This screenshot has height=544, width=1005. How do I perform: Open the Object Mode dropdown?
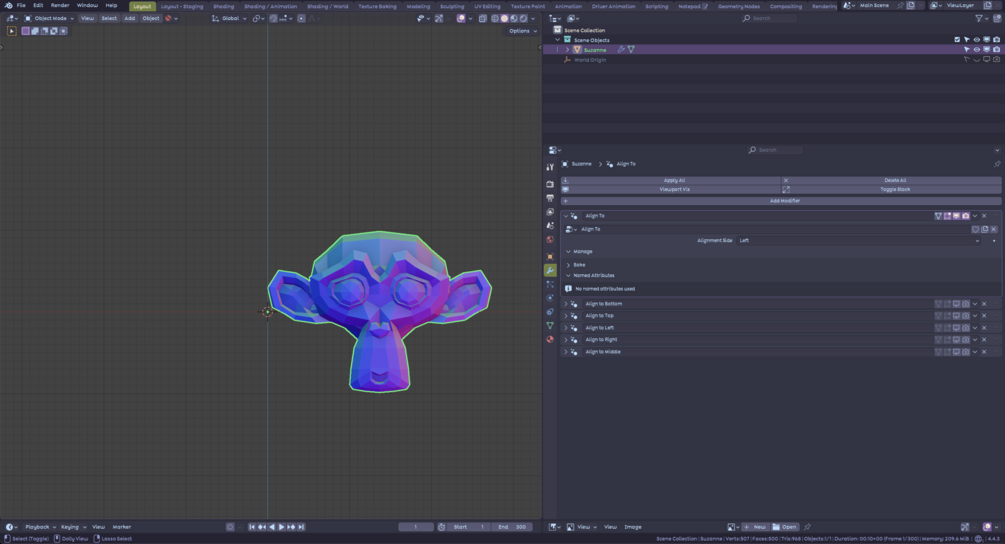[49, 19]
